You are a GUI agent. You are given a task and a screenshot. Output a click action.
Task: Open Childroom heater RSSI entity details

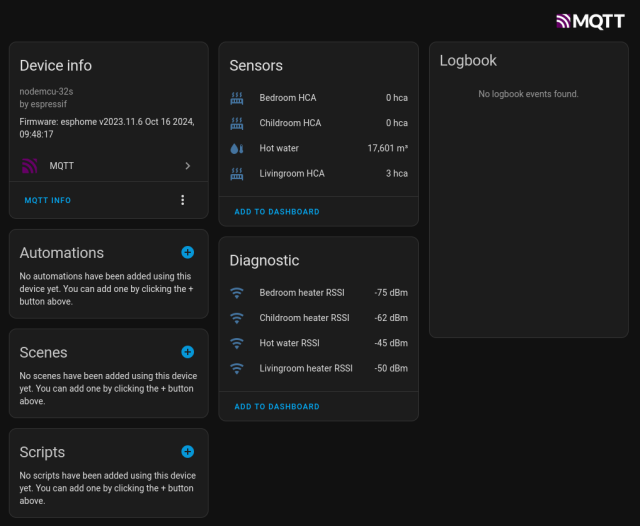(x=304, y=318)
